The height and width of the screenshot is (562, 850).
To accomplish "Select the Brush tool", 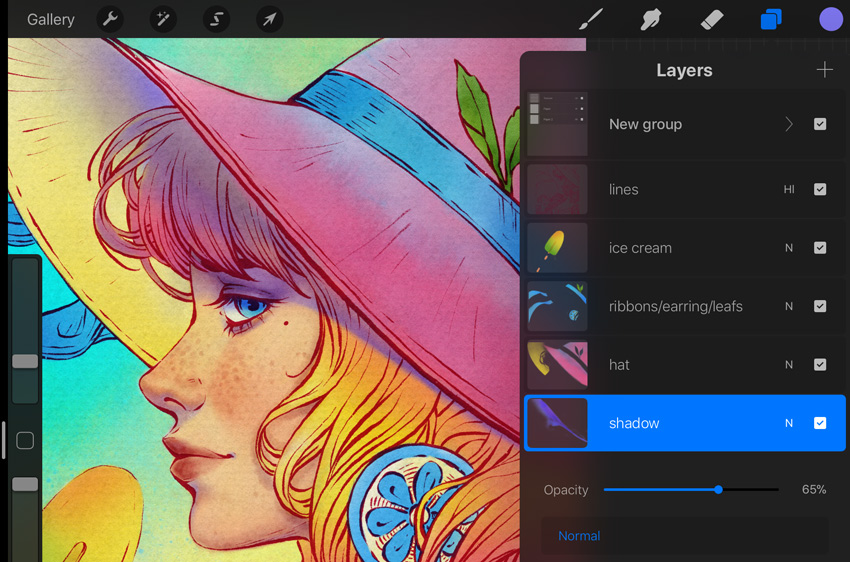I will (591, 20).
